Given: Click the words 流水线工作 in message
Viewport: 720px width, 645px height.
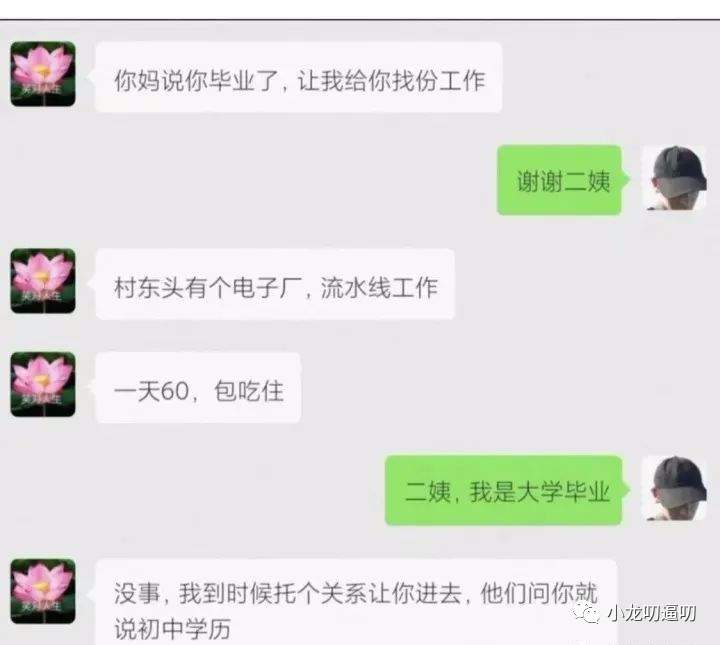Looking at the screenshot, I should click(379, 288).
